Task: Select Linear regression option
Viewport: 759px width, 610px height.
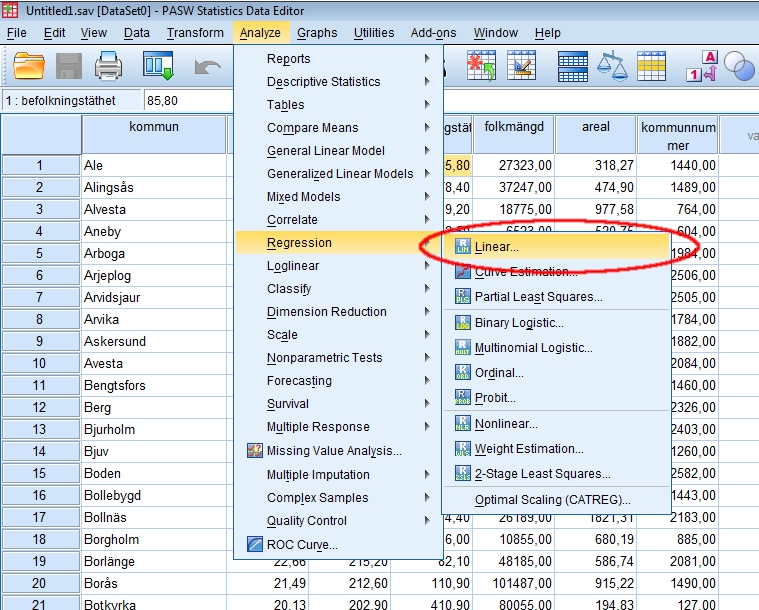Action: [x=496, y=246]
